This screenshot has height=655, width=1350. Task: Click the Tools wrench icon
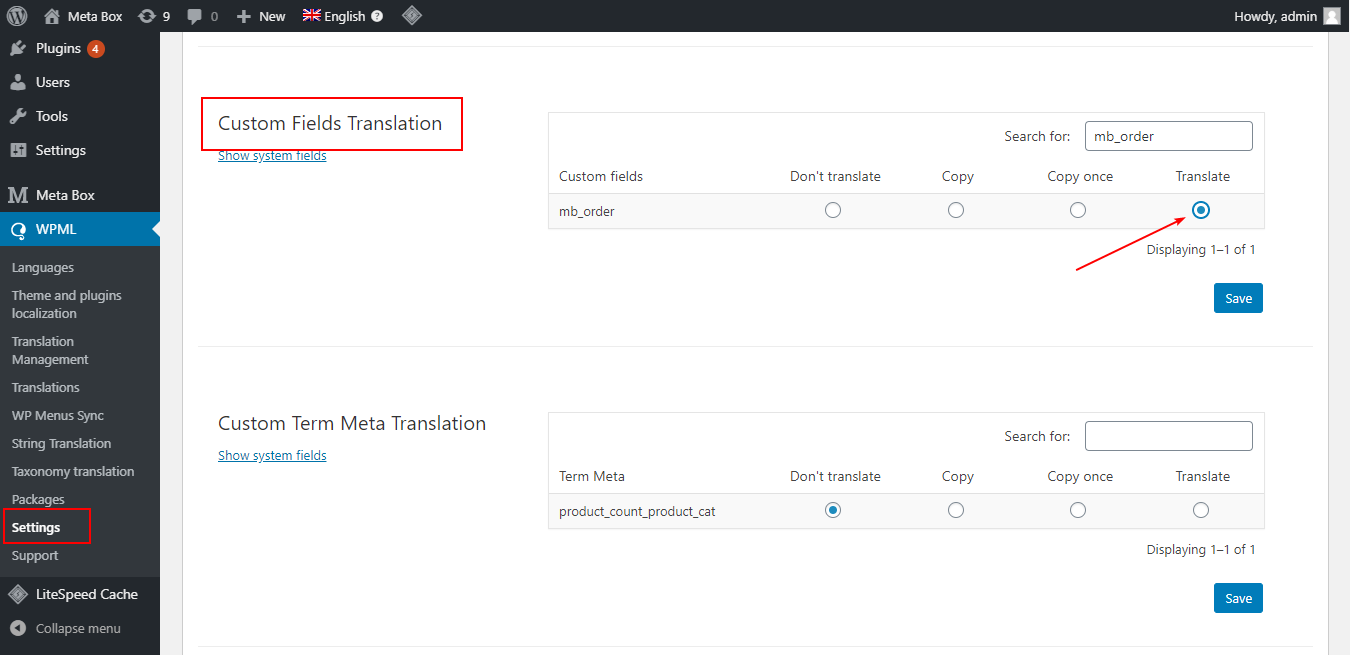pyautogui.click(x=18, y=115)
